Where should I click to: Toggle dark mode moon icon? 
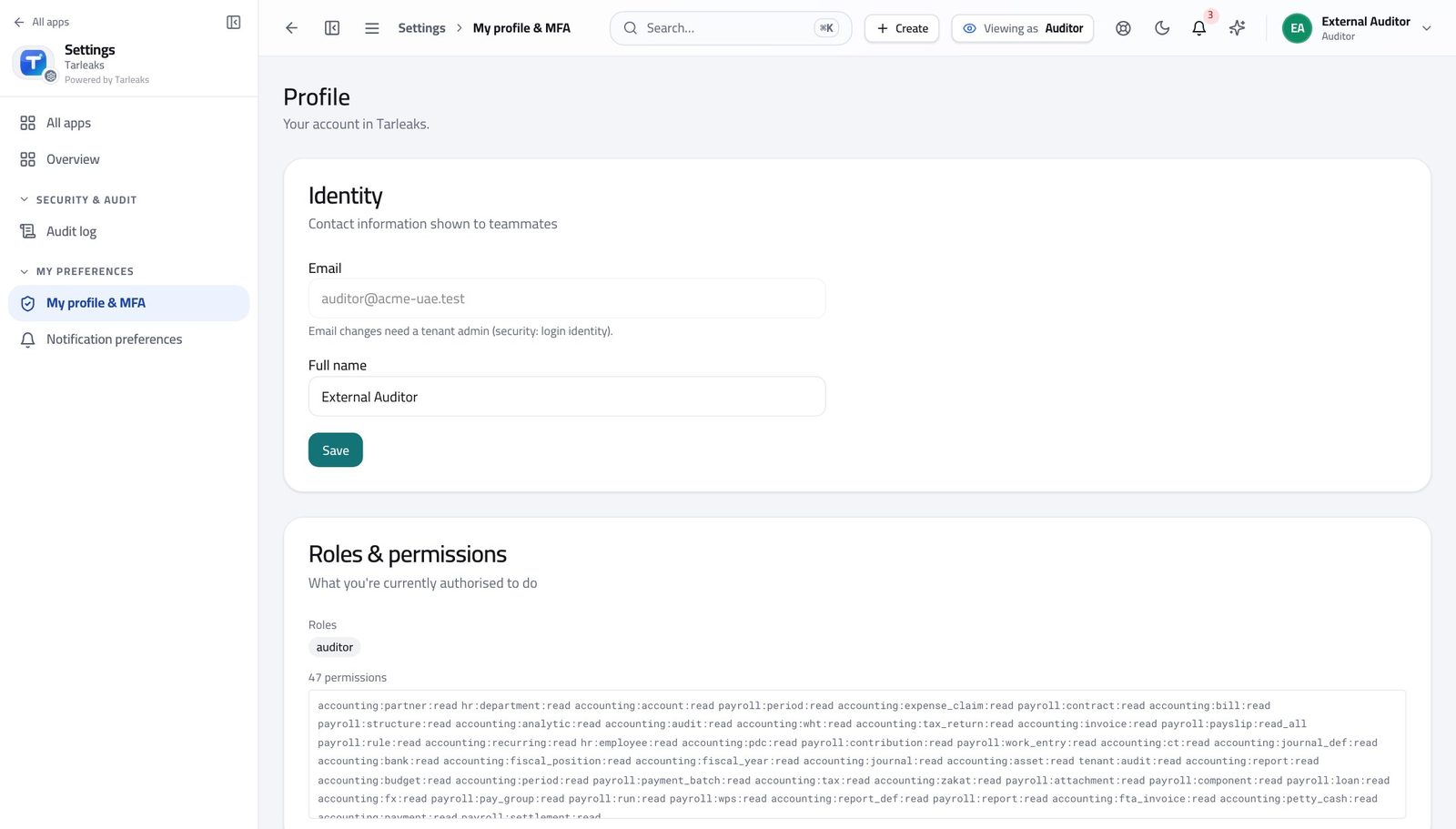coord(1161,28)
